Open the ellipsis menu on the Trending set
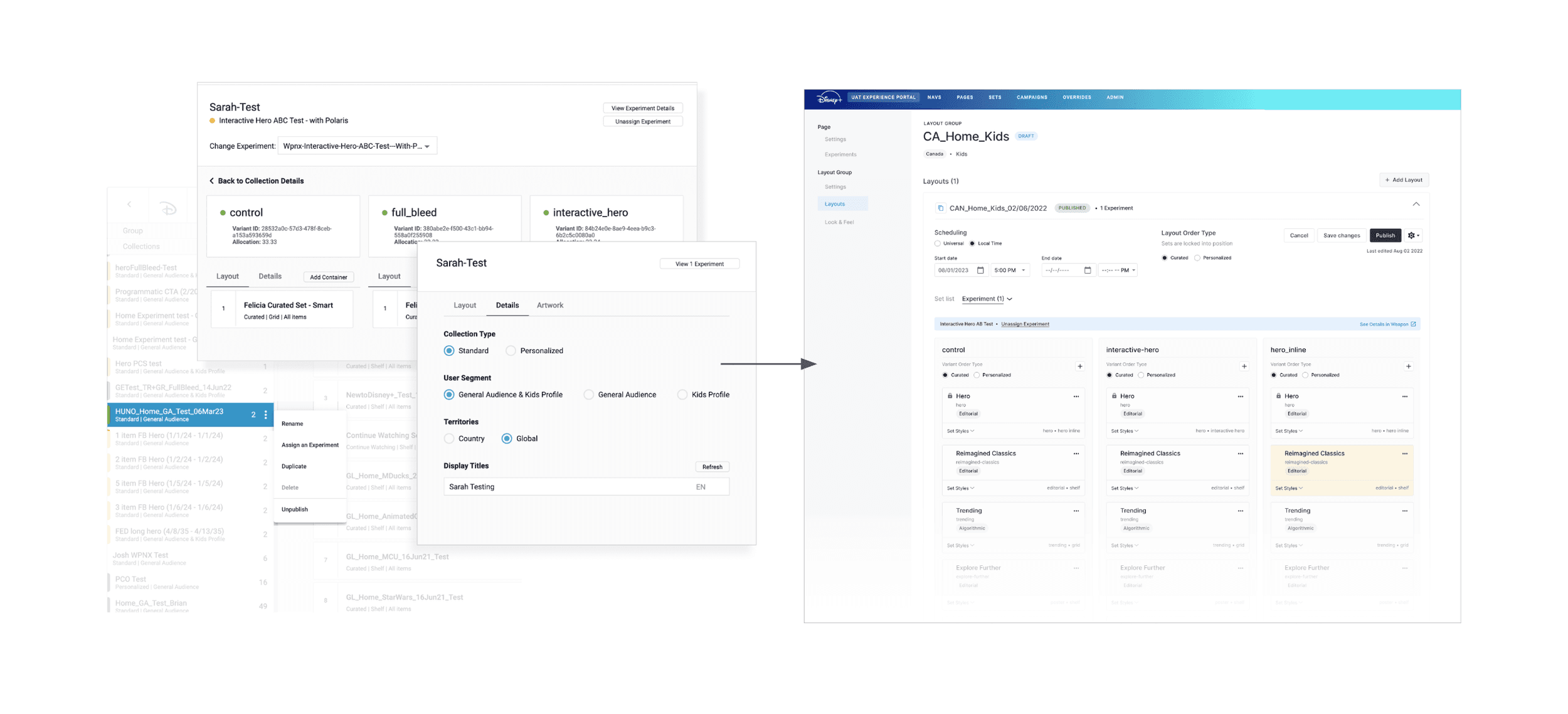1568x714 pixels. click(1075, 511)
